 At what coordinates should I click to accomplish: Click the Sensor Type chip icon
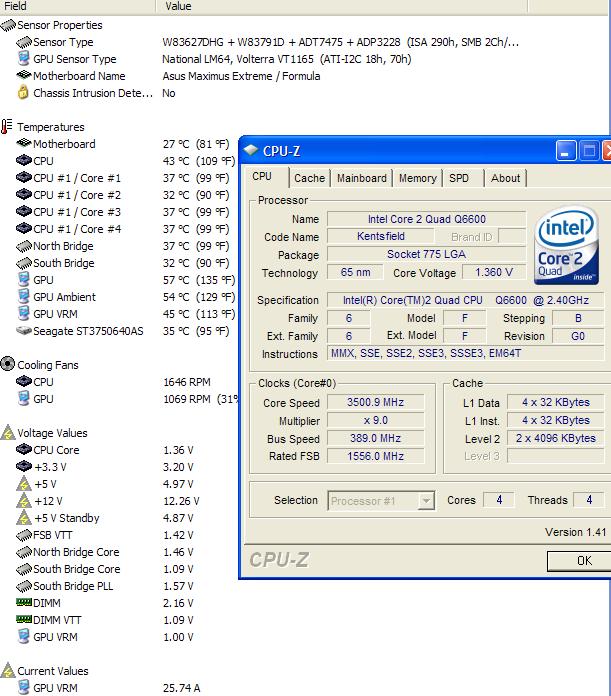(24, 42)
